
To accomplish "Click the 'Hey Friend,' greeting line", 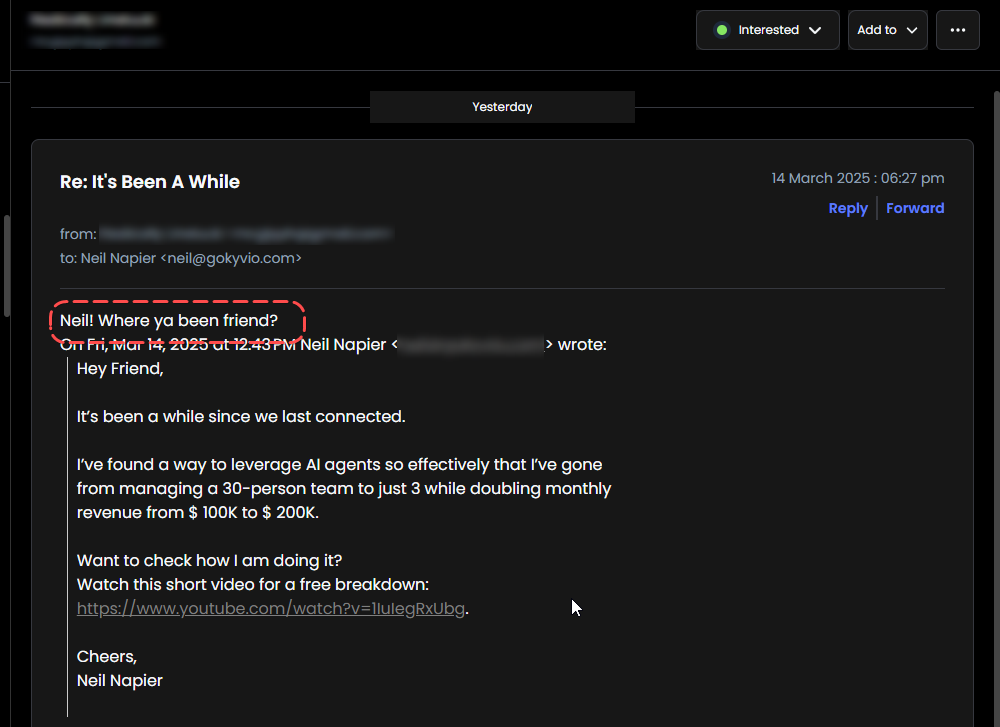I will (120, 369).
